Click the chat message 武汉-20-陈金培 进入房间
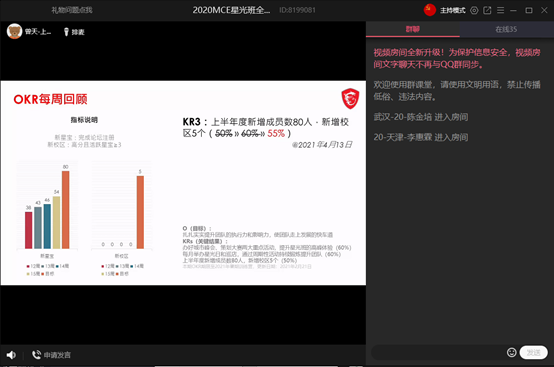This screenshot has height=367, width=554. (x=421, y=117)
